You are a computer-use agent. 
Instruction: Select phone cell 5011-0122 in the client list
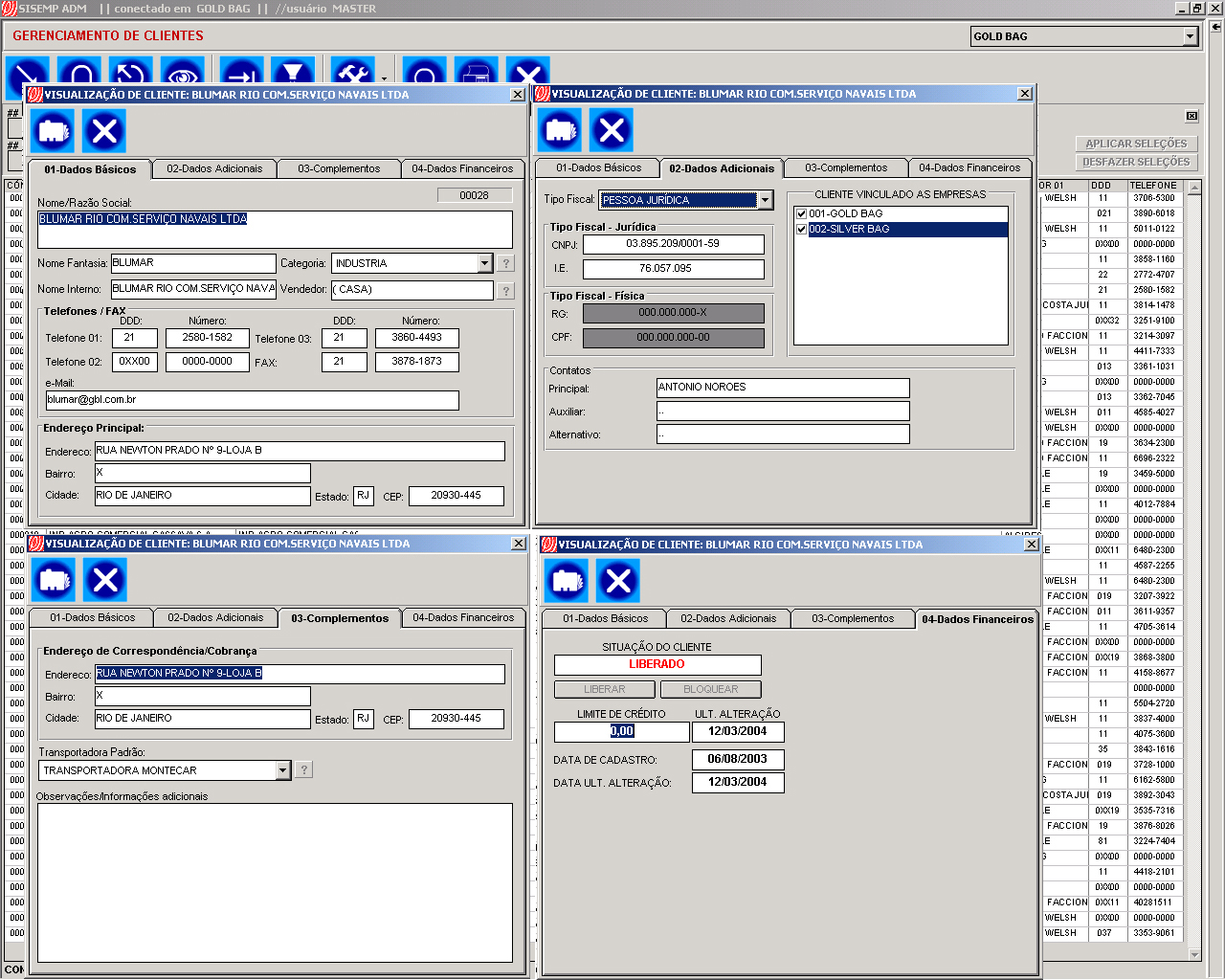click(1155, 229)
